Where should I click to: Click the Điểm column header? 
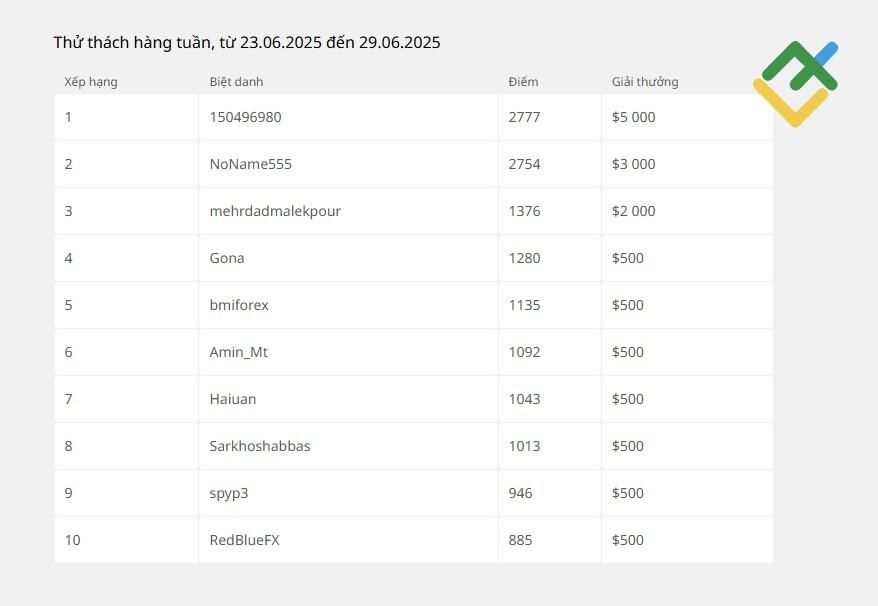[524, 82]
